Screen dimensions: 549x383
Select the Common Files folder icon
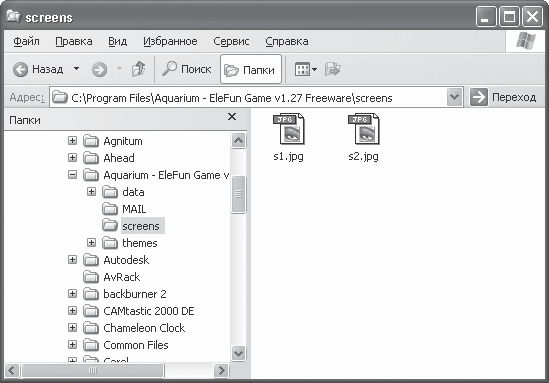[91, 345]
